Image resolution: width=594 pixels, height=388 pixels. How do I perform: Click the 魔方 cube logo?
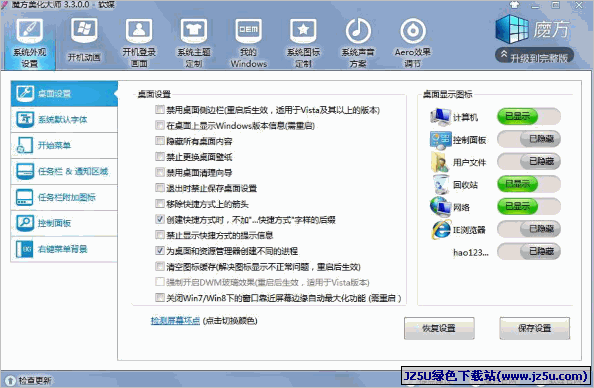[512, 29]
